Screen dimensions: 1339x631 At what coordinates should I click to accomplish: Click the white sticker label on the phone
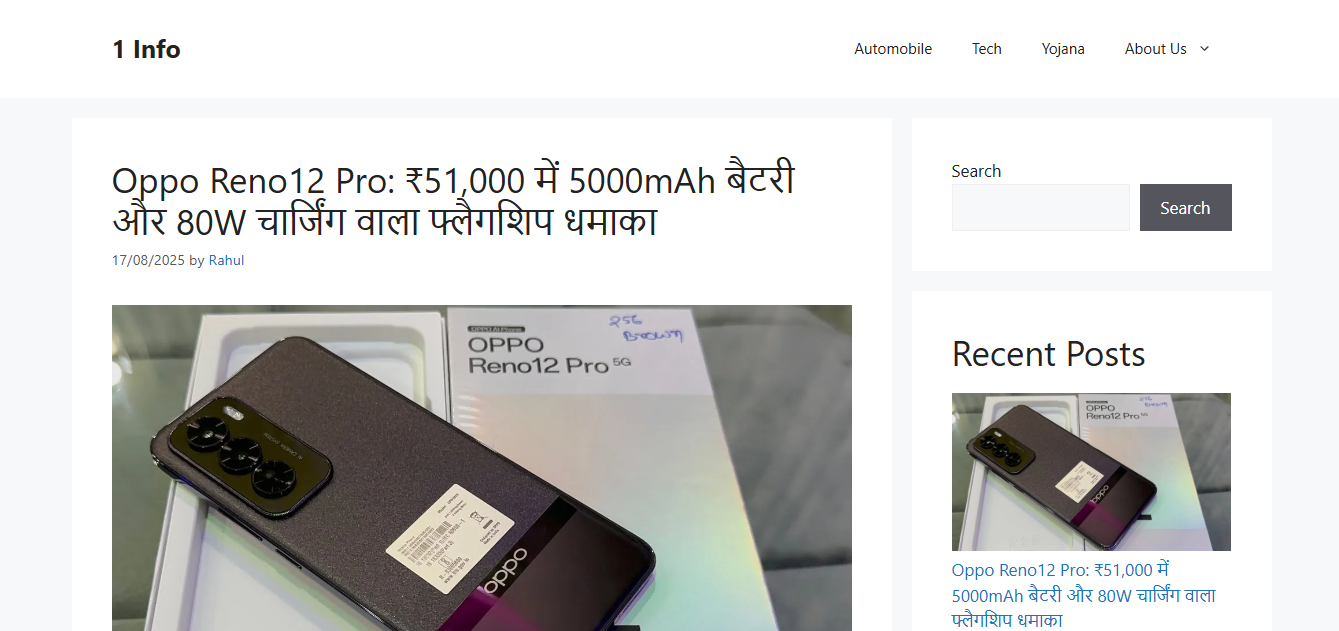[450, 541]
